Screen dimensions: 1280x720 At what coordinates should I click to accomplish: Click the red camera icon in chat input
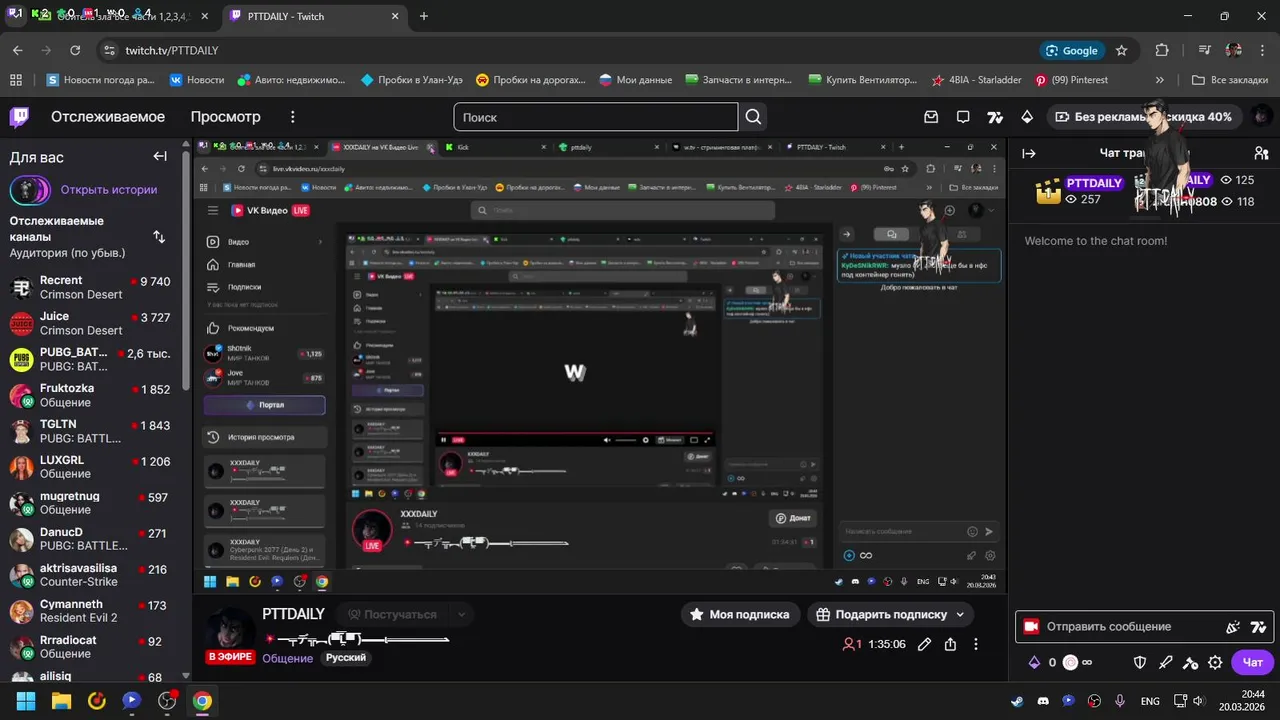1031,626
